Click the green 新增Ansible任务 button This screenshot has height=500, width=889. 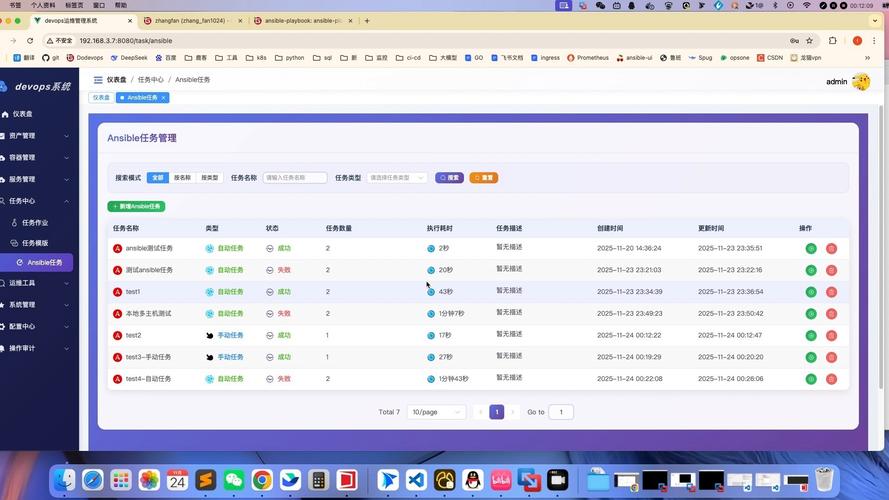coord(136,206)
